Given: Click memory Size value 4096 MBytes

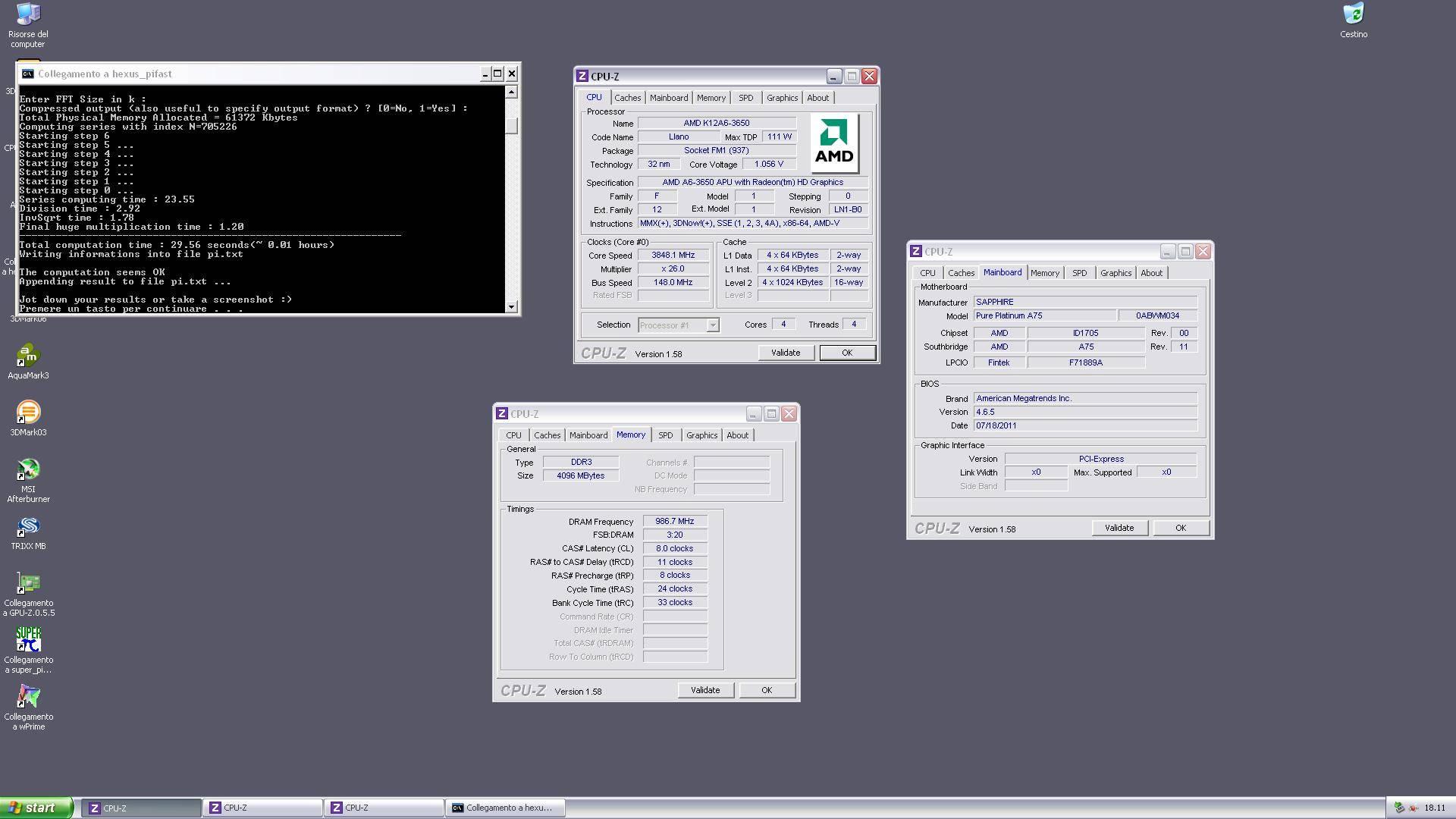Looking at the screenshot, I should pyautogui.click(x=581, y=475).
